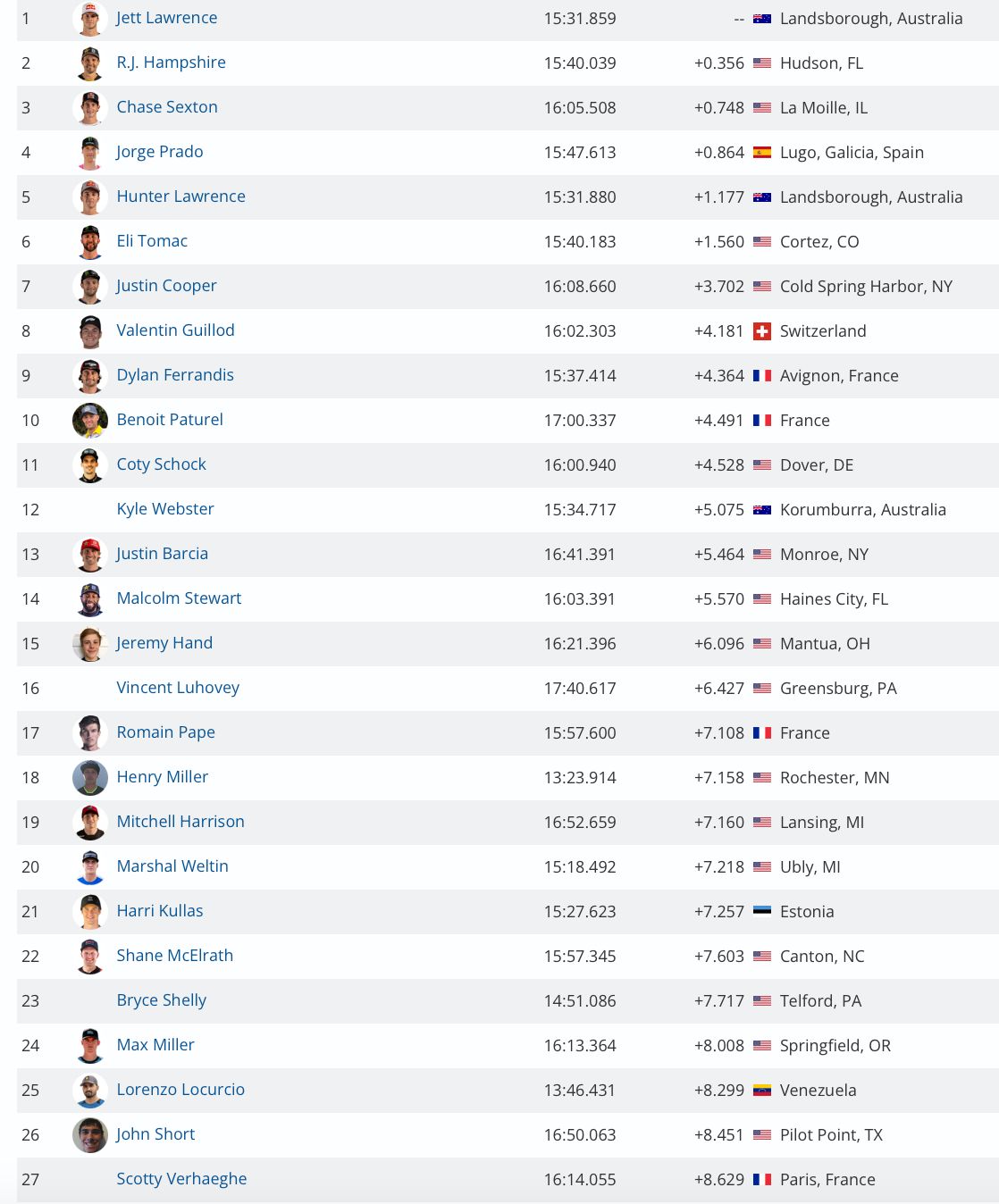Click the Estonia flag icon
999x1204 pixels.
(762, 911)
